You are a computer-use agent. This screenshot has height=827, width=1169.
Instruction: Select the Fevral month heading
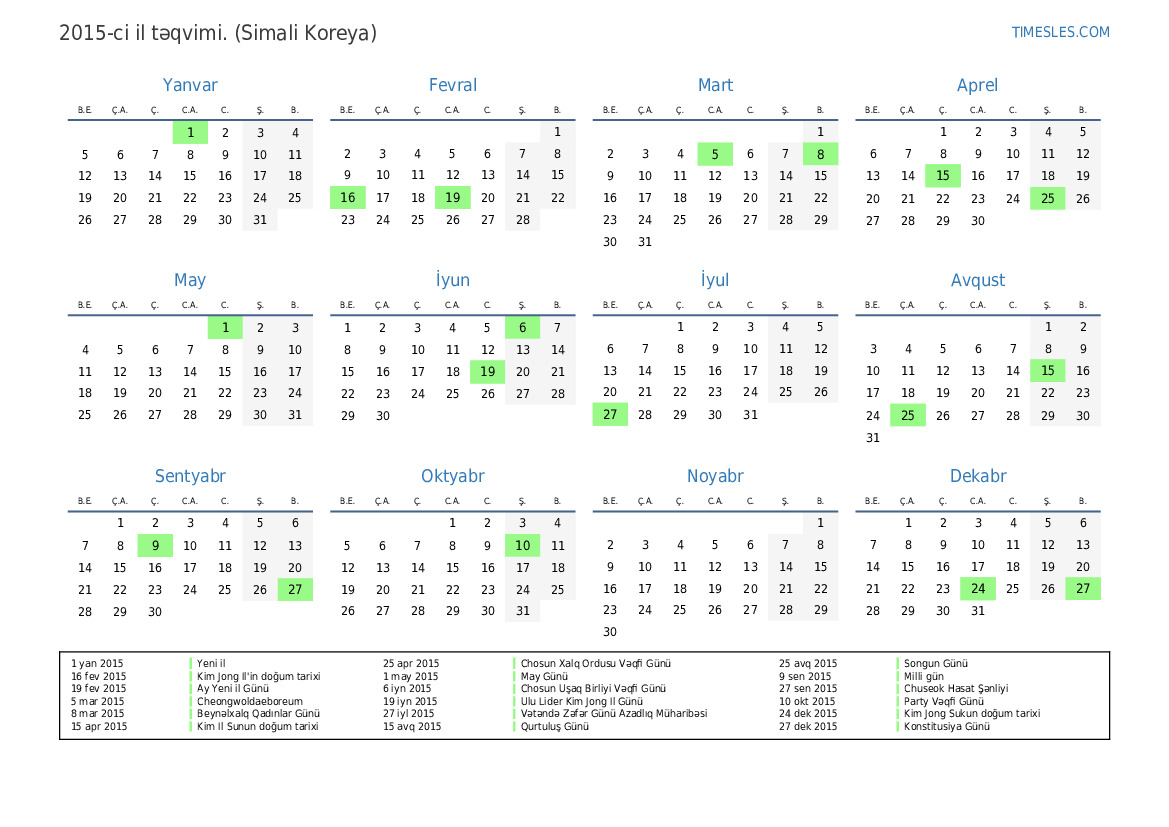pyautogui.click(x=453, y=85)
